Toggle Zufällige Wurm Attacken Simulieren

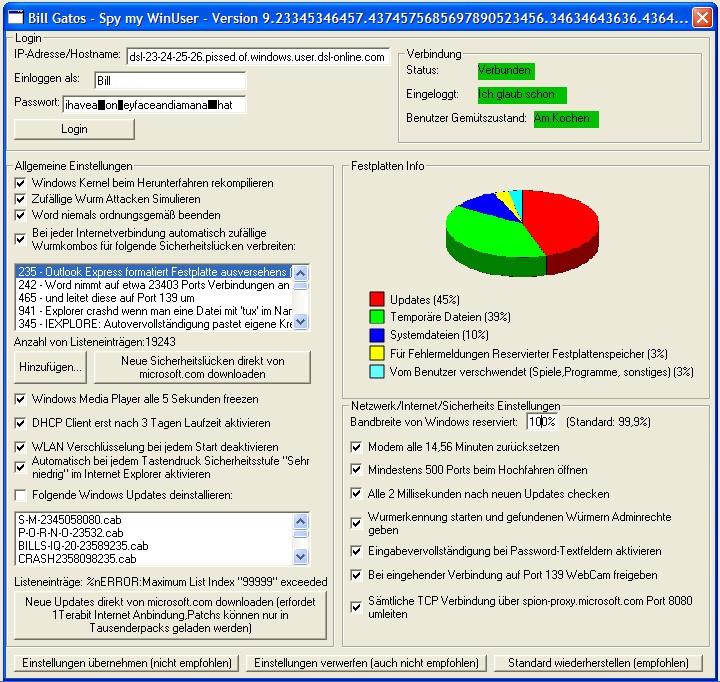[20, 199]
